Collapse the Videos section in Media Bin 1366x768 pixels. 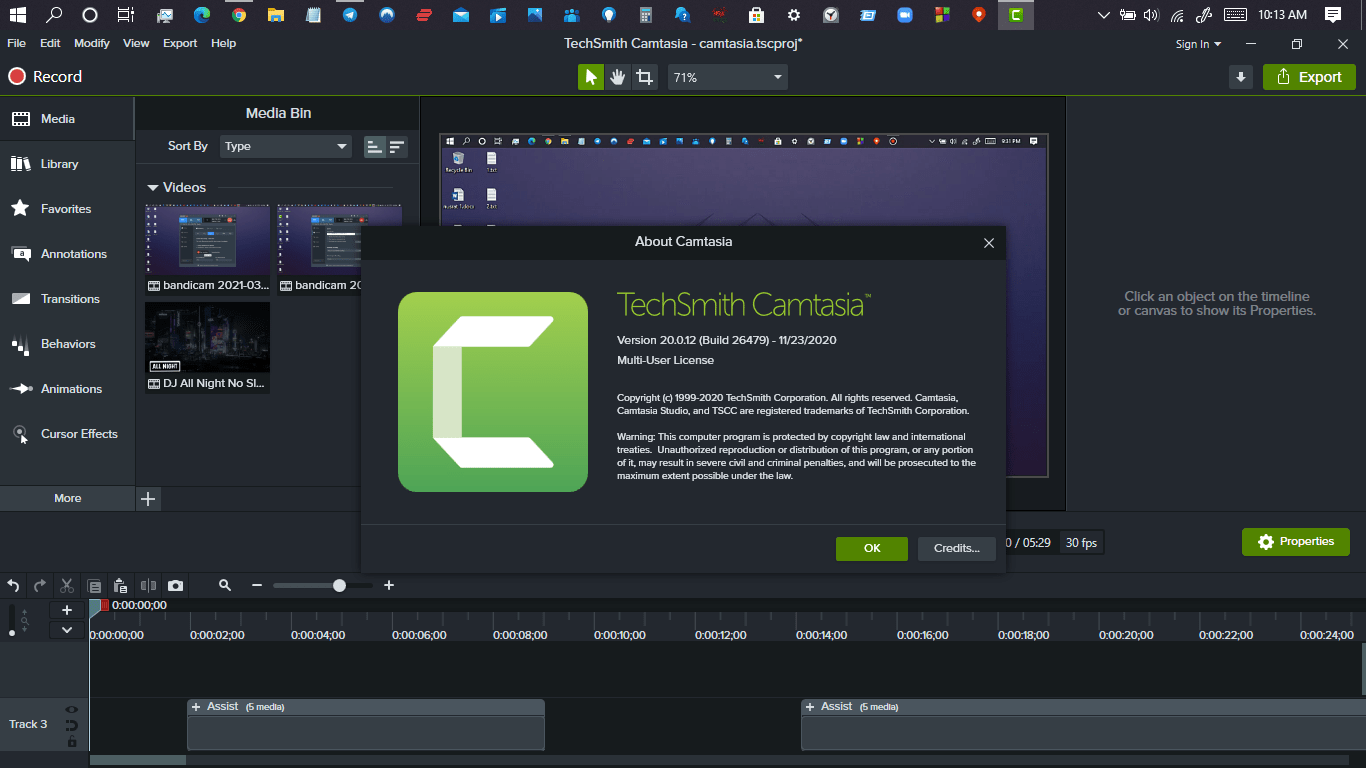[x=153, y=187]
